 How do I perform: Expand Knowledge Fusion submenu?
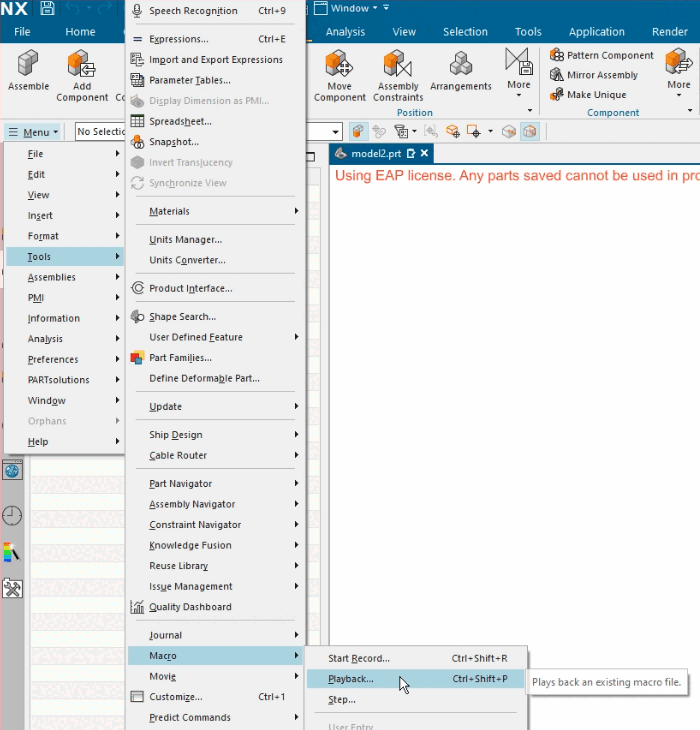[215, 545]
